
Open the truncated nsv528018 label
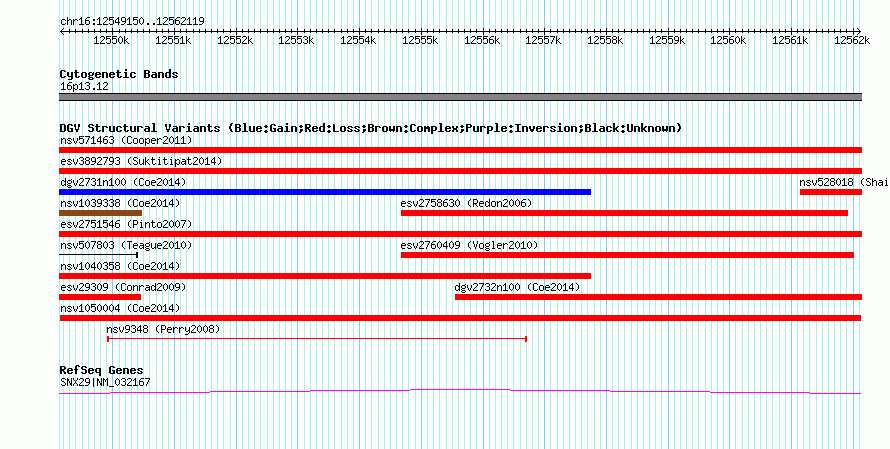(x=844, y=182)
